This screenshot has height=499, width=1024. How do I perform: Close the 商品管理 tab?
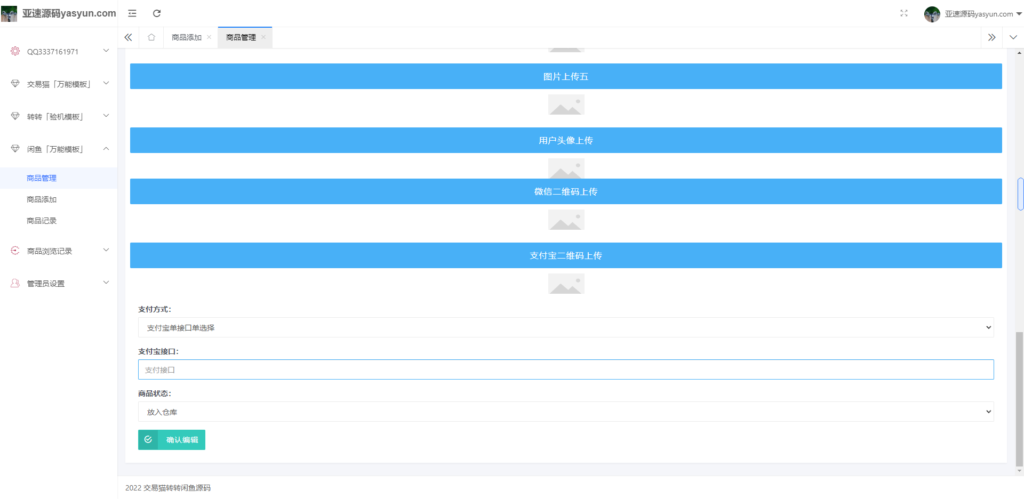tap(263, 37)
